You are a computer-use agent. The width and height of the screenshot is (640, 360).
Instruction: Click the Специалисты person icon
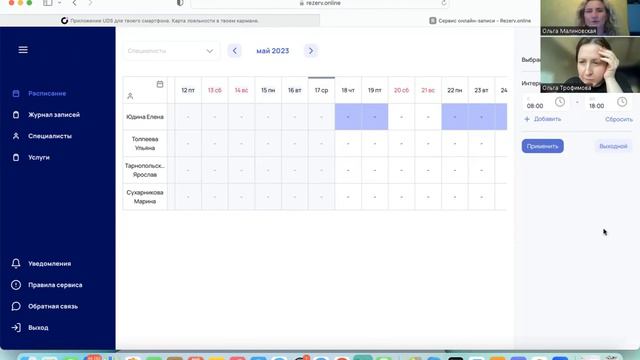(x=16, y=136)
